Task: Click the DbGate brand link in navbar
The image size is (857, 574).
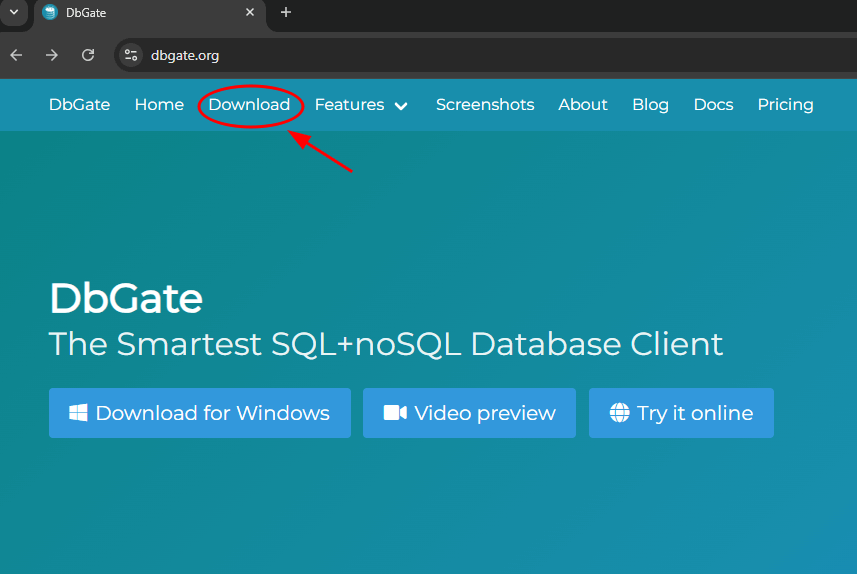Action: pos(79,104)
